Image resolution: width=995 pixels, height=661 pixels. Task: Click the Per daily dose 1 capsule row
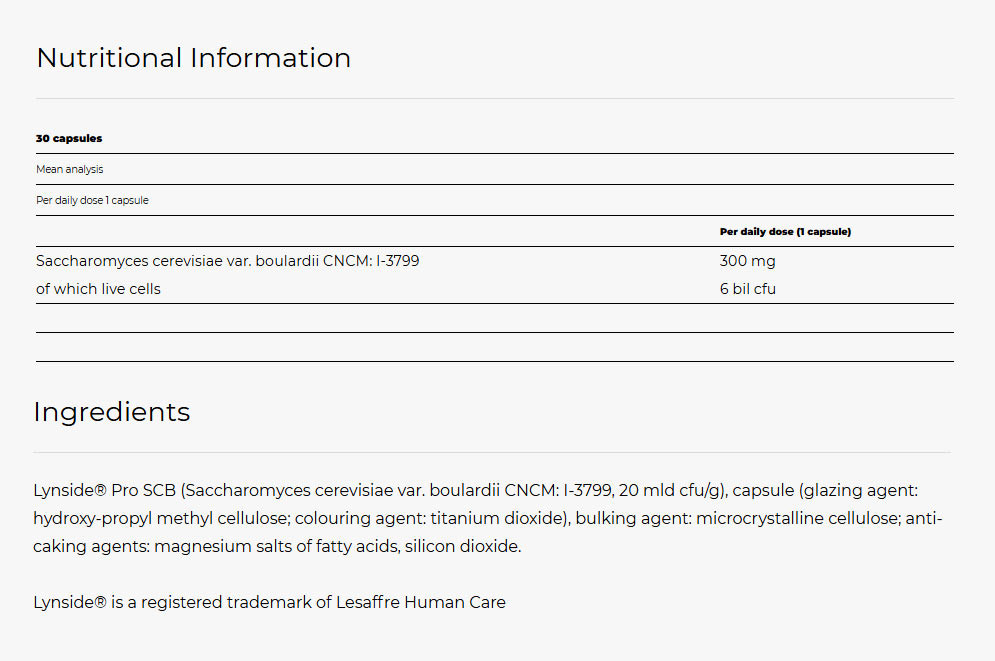click(x=495, y=200)
